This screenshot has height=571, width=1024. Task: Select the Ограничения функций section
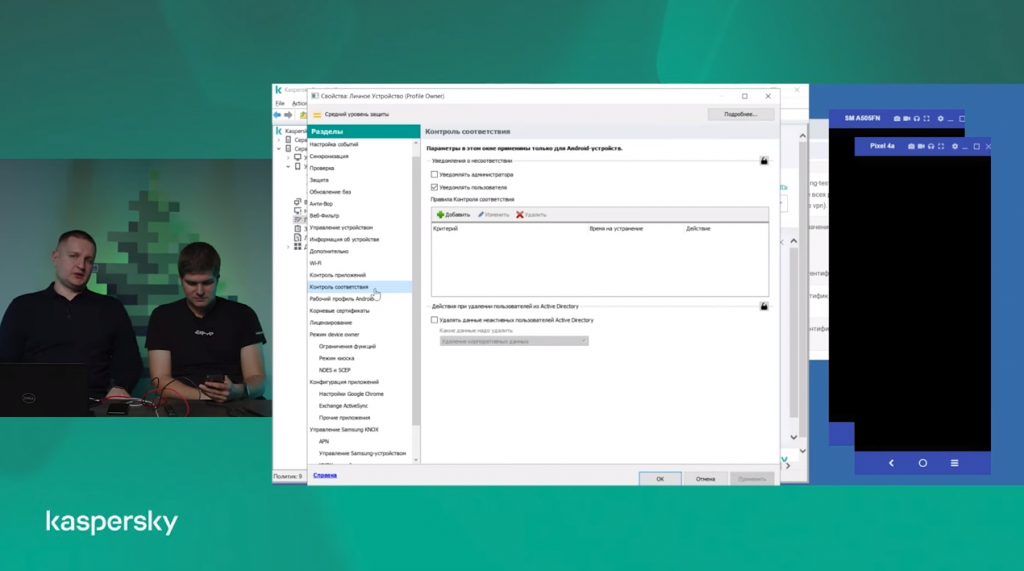pos(347,346)
